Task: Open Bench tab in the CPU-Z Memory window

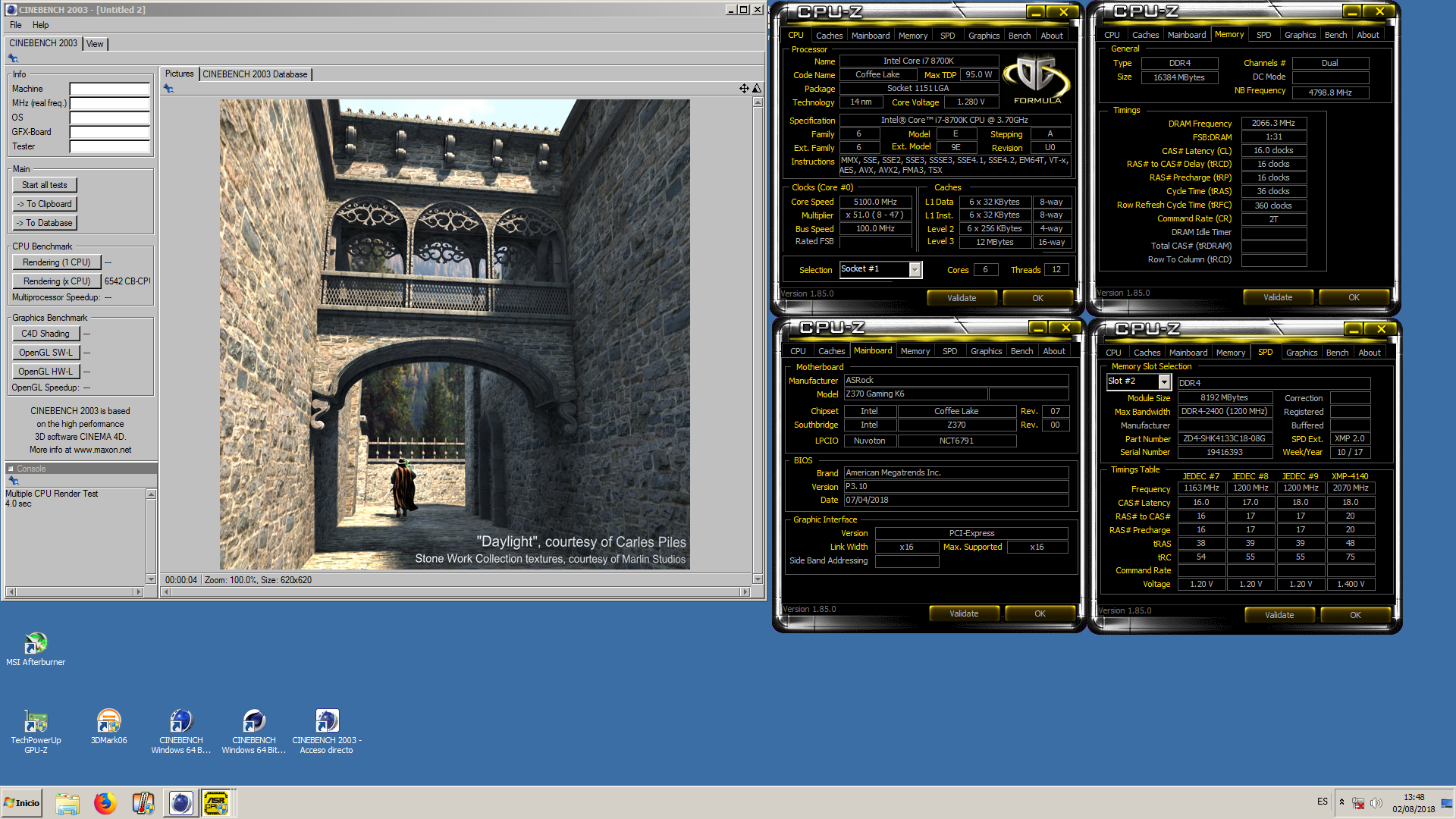Action: pos(1335,35)
